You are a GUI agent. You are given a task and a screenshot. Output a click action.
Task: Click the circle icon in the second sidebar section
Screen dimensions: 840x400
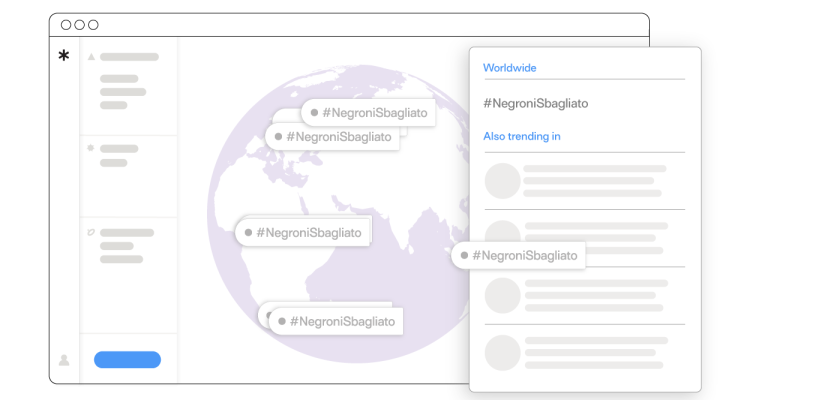(x=91, y=148)
